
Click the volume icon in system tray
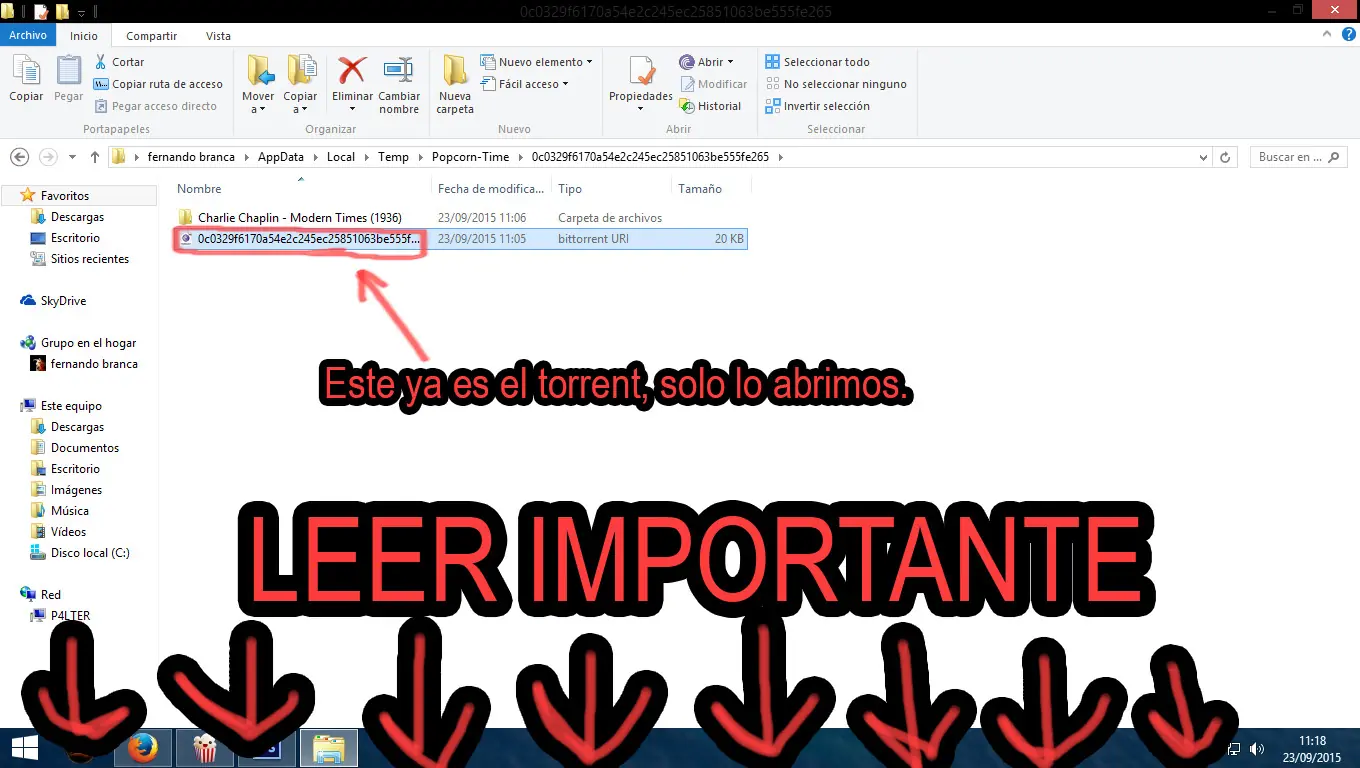(1256, 748)
